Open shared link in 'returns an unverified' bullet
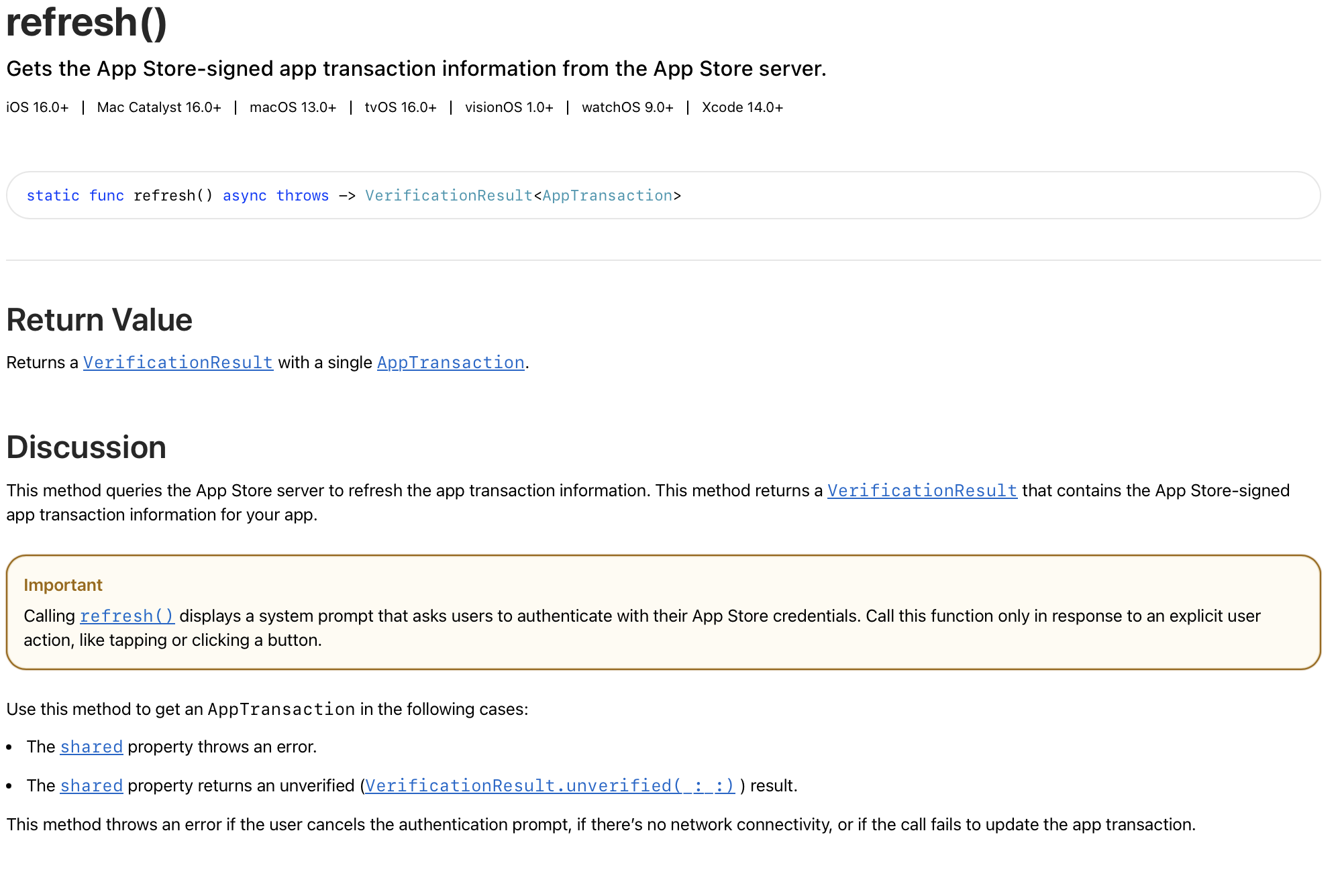 91,786
